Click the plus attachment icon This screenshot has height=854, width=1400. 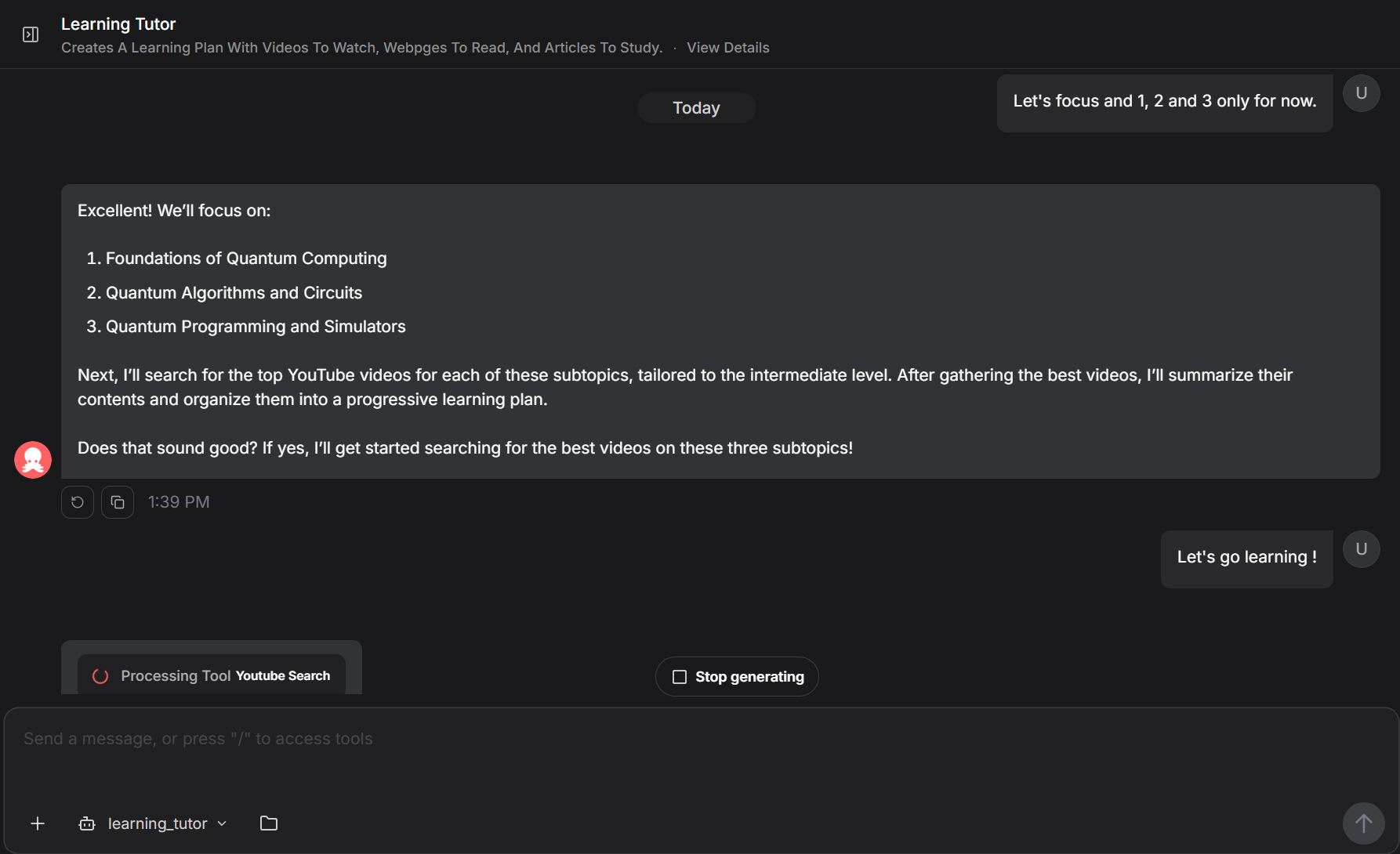(38, 823)
